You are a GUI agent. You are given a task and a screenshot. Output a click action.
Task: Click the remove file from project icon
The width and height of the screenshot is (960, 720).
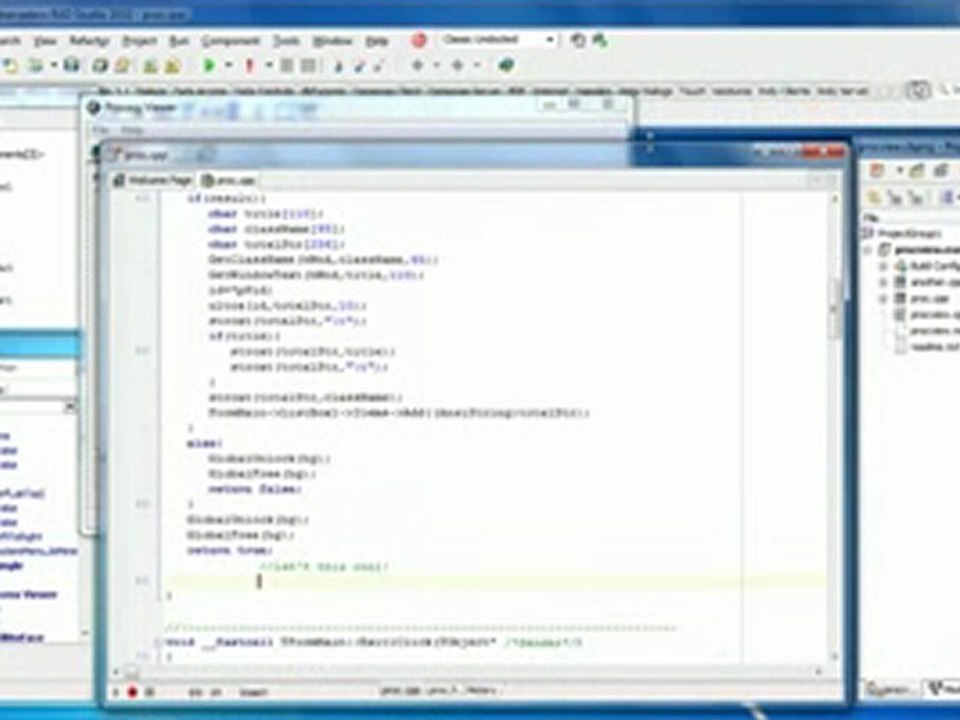[173, 66]
